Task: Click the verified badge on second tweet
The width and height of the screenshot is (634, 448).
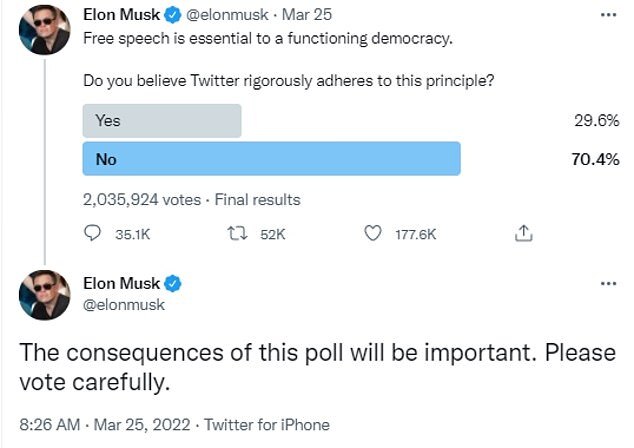Action: point(173,283)
